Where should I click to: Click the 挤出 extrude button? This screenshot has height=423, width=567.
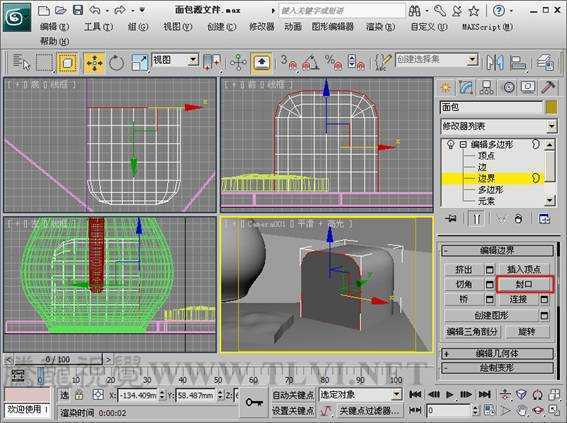[464, 269]
